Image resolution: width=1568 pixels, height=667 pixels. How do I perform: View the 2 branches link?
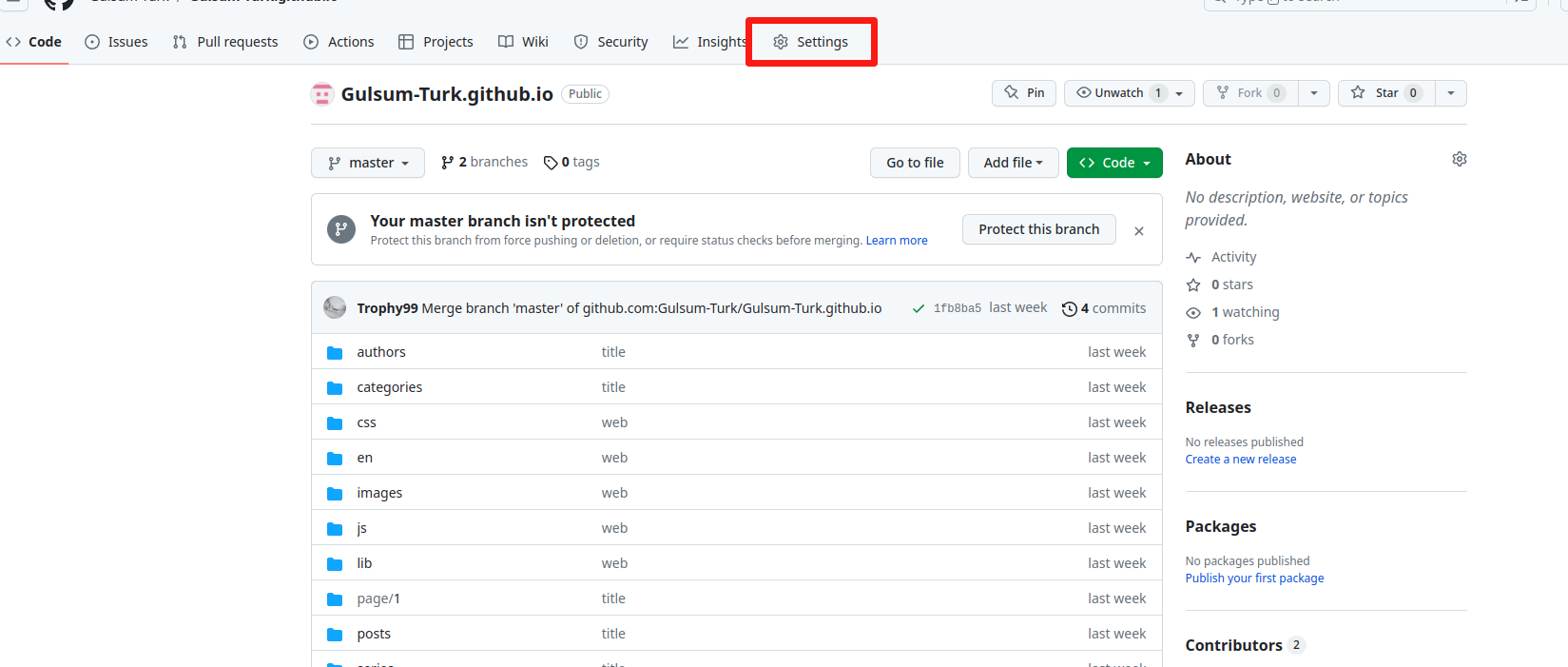click(484, 162)
